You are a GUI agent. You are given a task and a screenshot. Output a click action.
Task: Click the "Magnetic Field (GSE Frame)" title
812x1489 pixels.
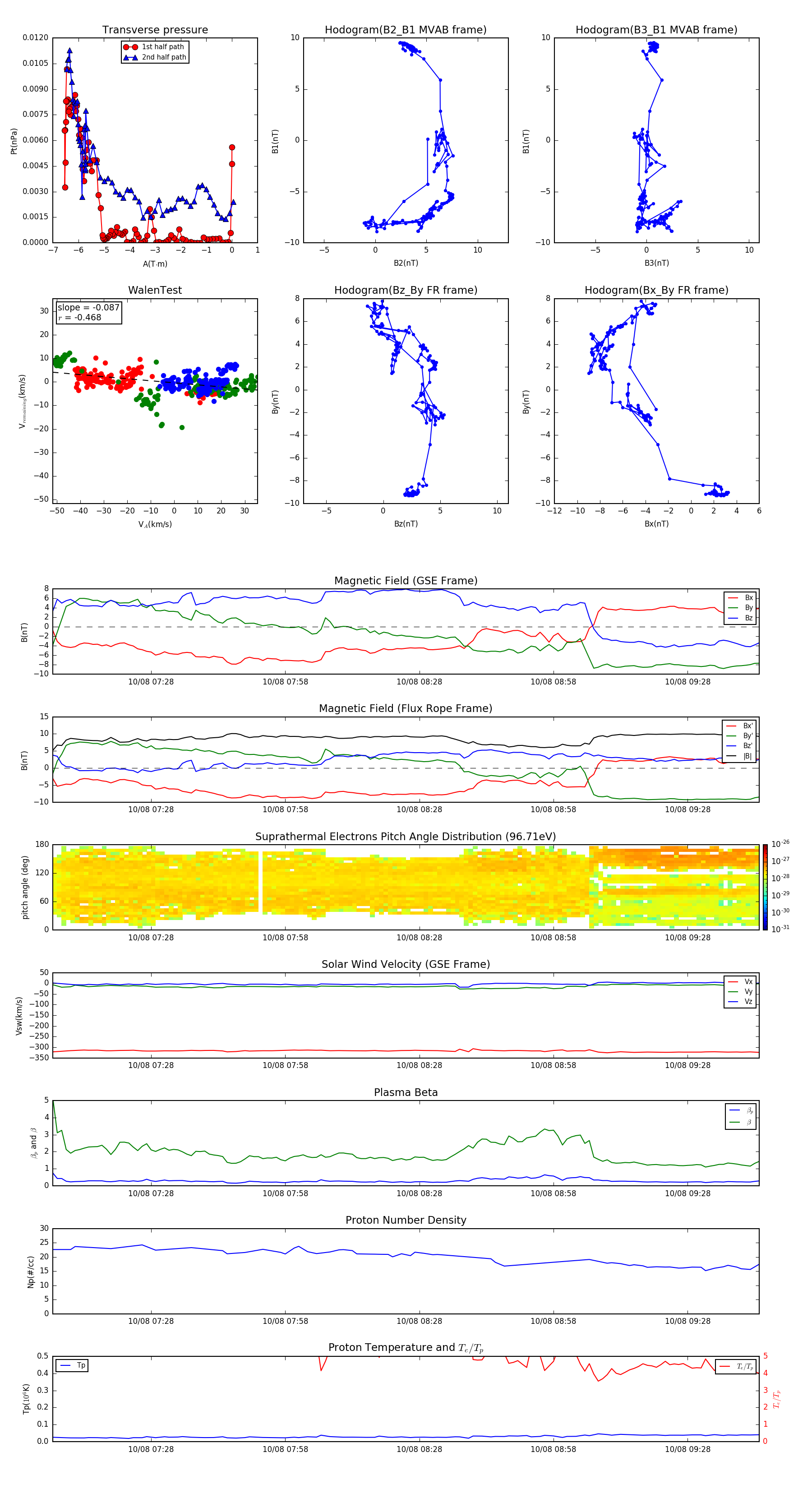click(x=406, y=581)
